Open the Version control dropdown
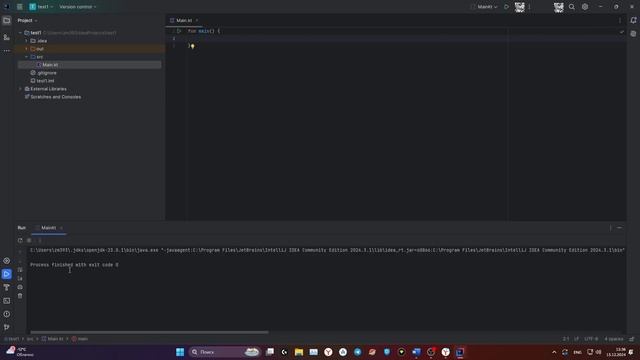Viewport: 640px width, 360px height. point(78,7)
